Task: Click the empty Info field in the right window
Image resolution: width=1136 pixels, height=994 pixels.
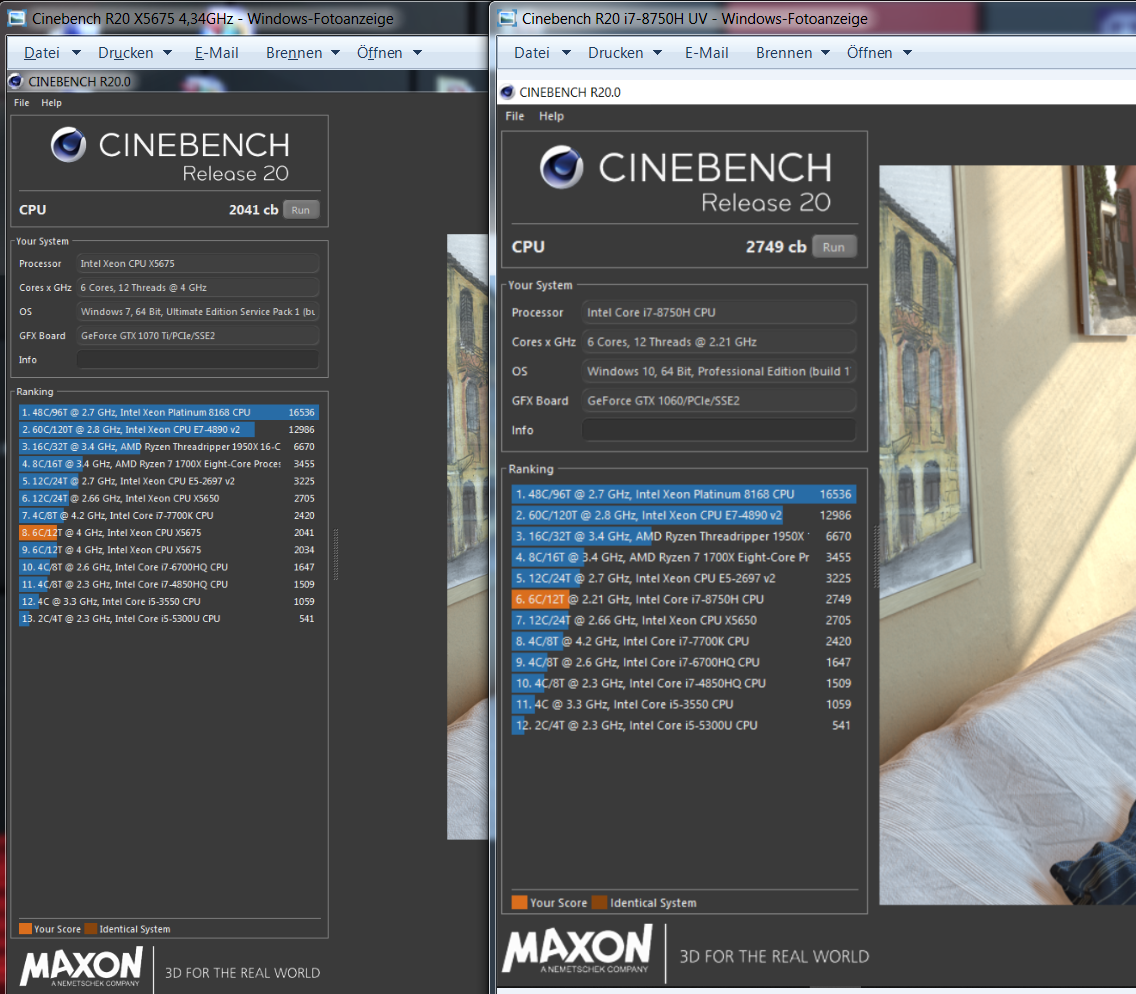Action: [x=719, y=430]
